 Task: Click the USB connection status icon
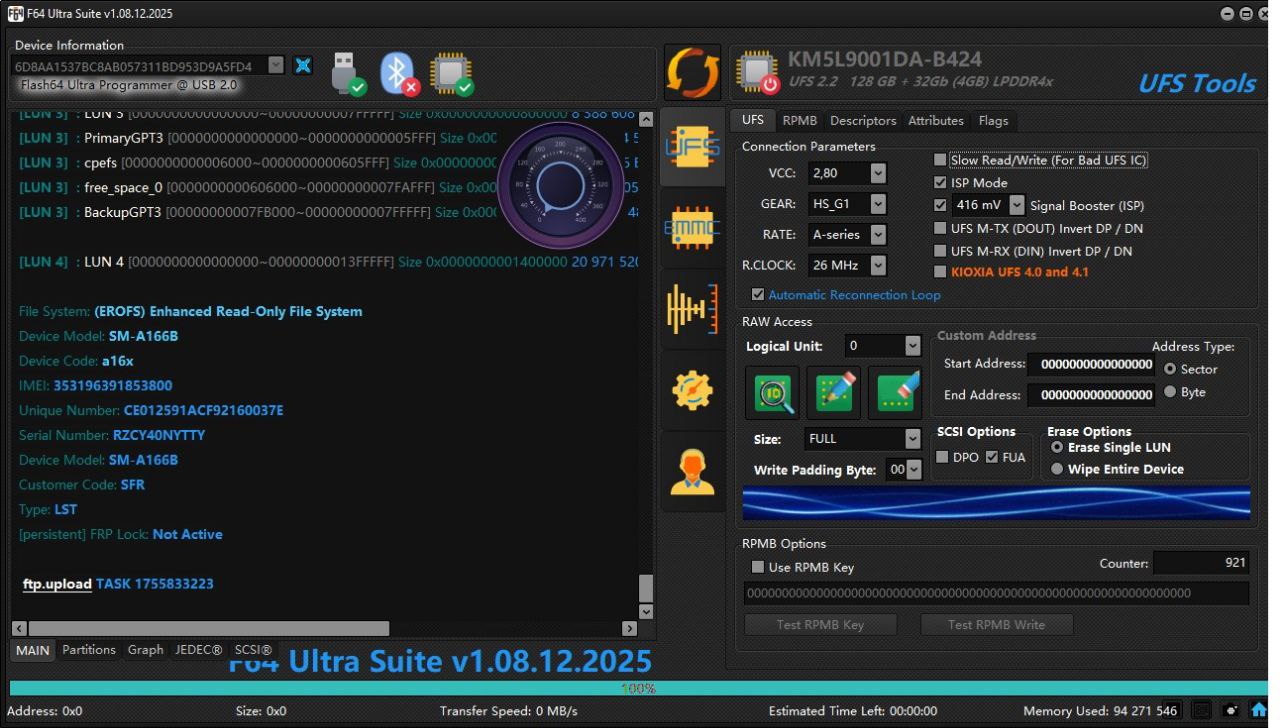tap(349, 74)
